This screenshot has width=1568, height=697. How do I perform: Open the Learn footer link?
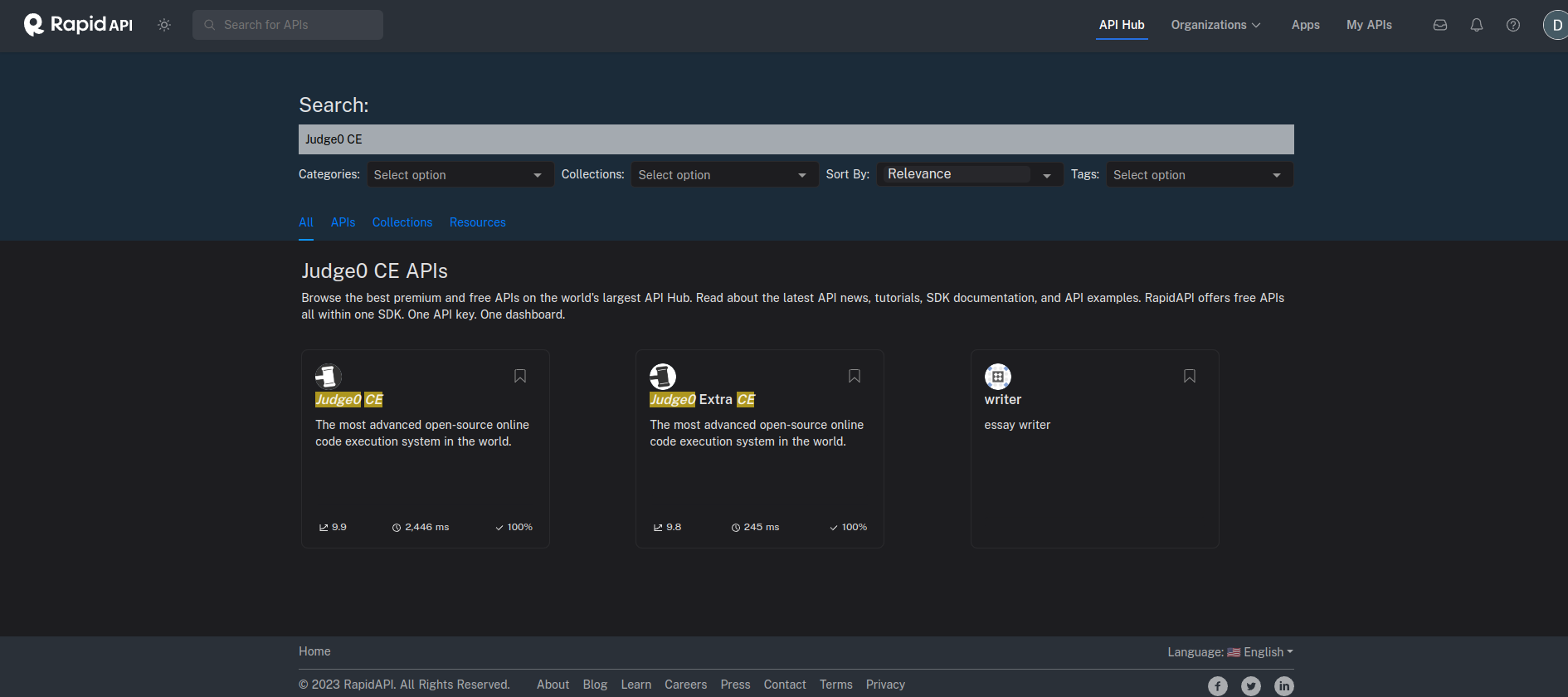pos(636,685)
